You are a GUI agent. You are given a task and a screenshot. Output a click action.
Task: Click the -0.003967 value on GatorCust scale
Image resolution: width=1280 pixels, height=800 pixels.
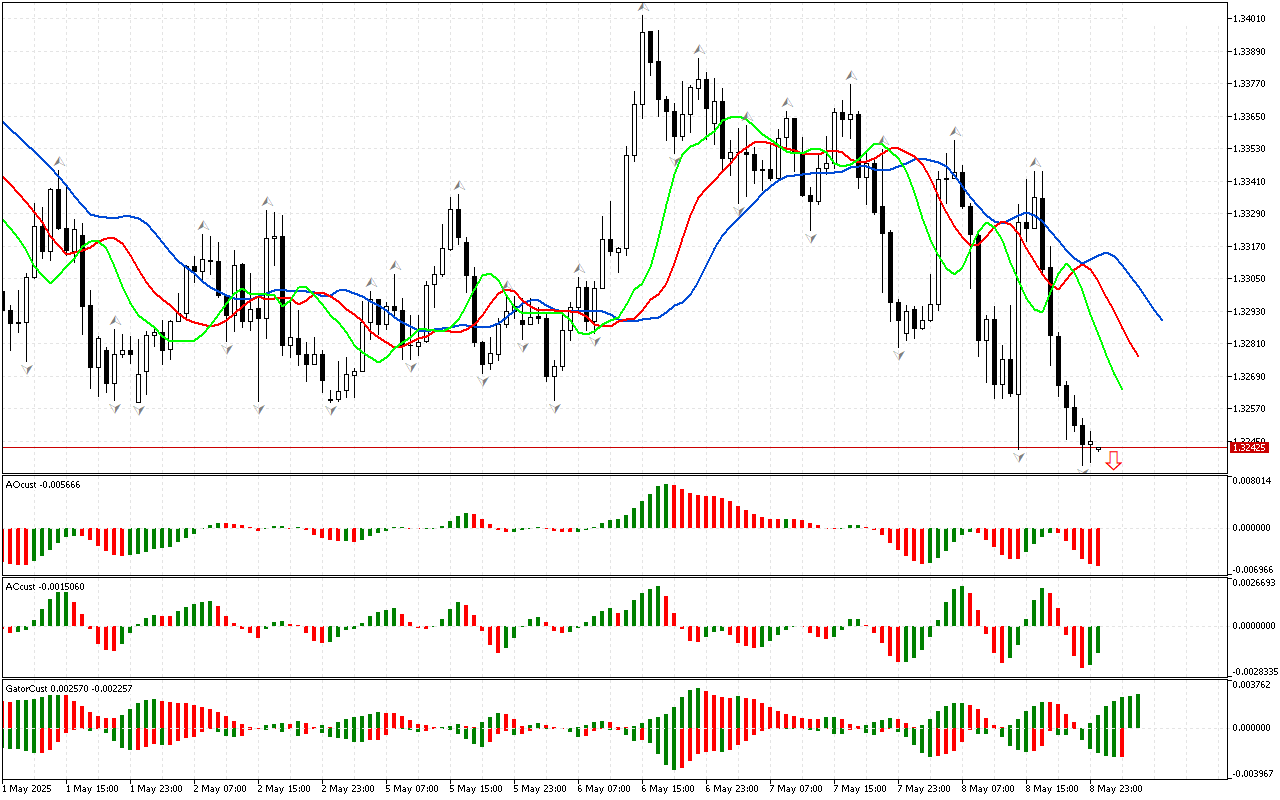[1251, 773]
